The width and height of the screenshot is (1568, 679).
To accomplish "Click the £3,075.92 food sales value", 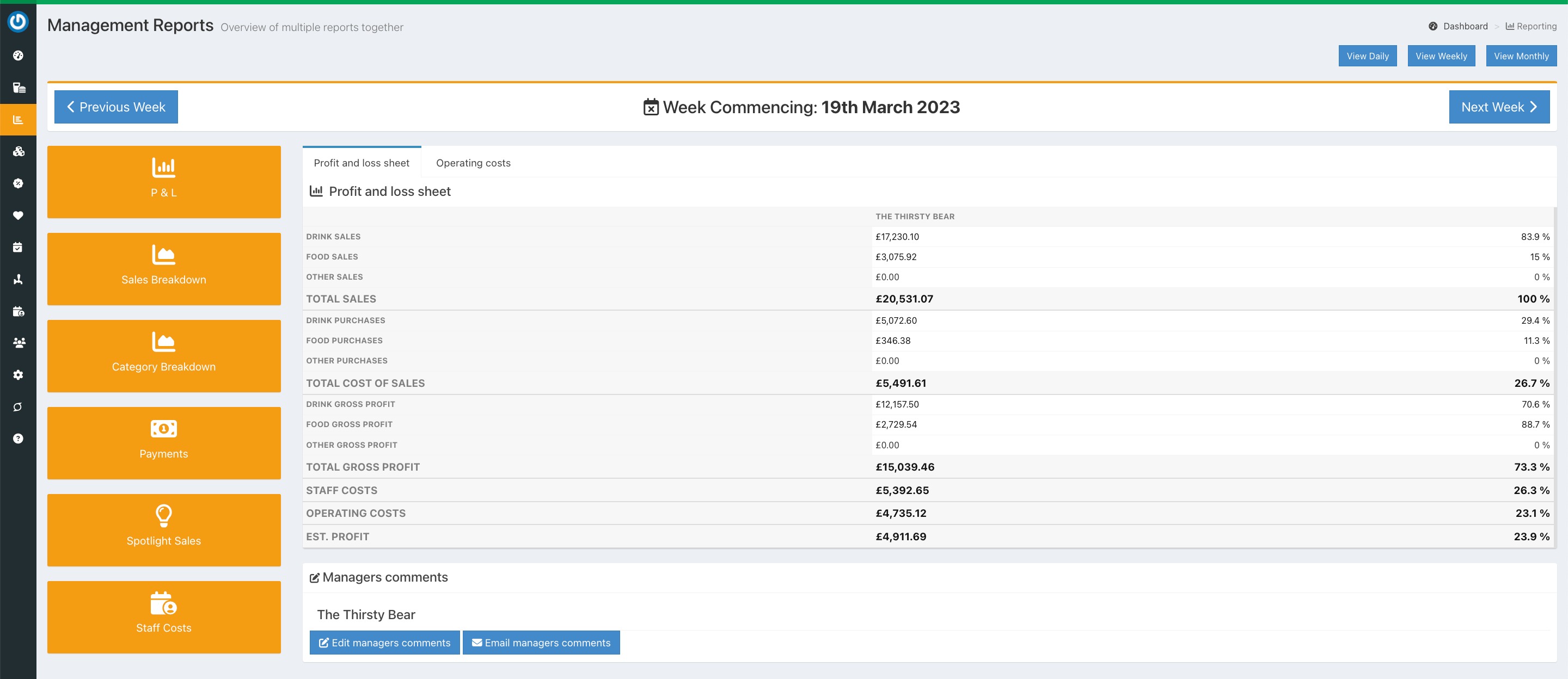I will click(x=896, y=257).
